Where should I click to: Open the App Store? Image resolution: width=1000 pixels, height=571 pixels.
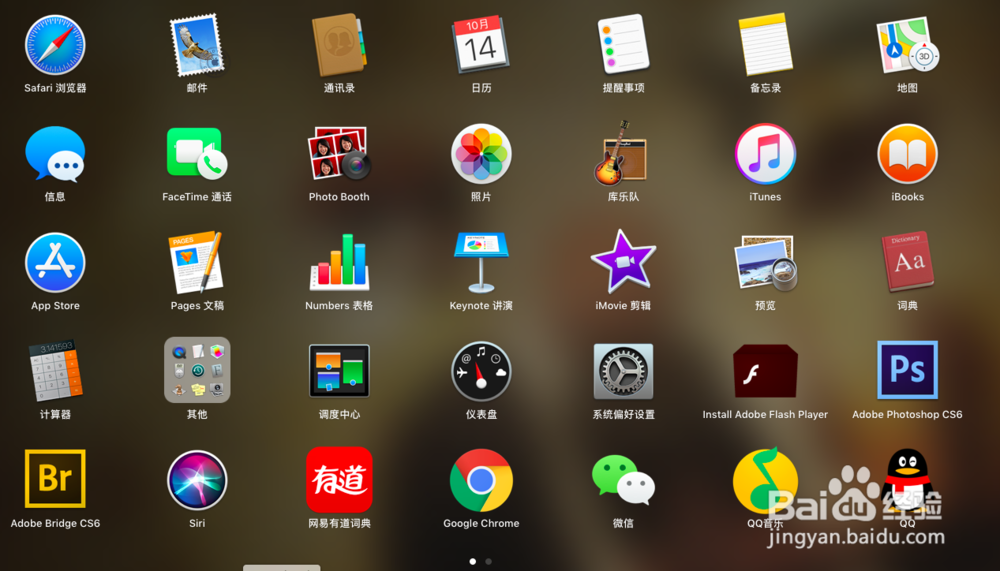(55, 263)
